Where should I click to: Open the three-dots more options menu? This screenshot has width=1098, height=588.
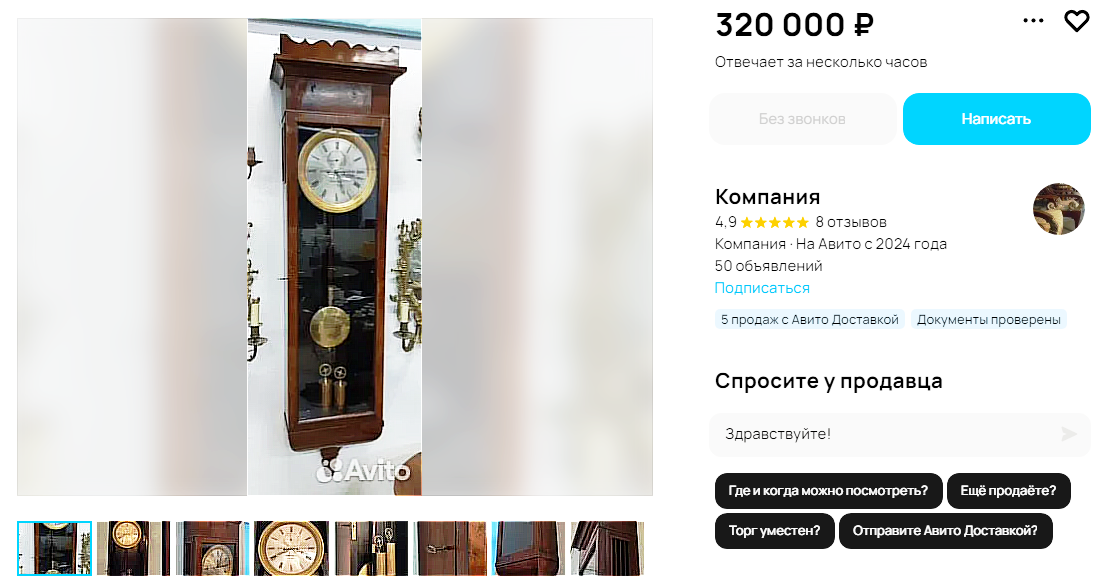(x=1033, y=21)
